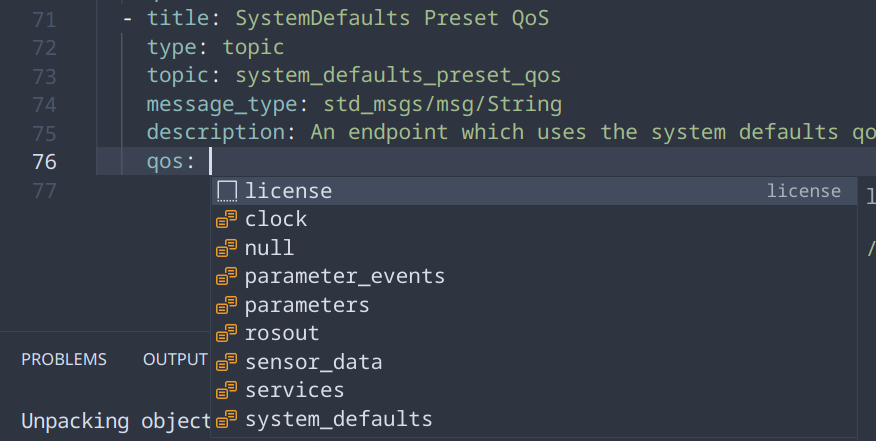Open the PROBLEMS panel tab
Image resolution: width=876 pixels, height=441 pixels.
tap(64, 359)
